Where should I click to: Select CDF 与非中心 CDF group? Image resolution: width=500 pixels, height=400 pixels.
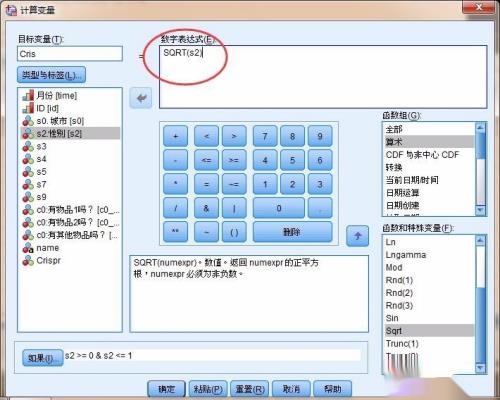point(429,155)
